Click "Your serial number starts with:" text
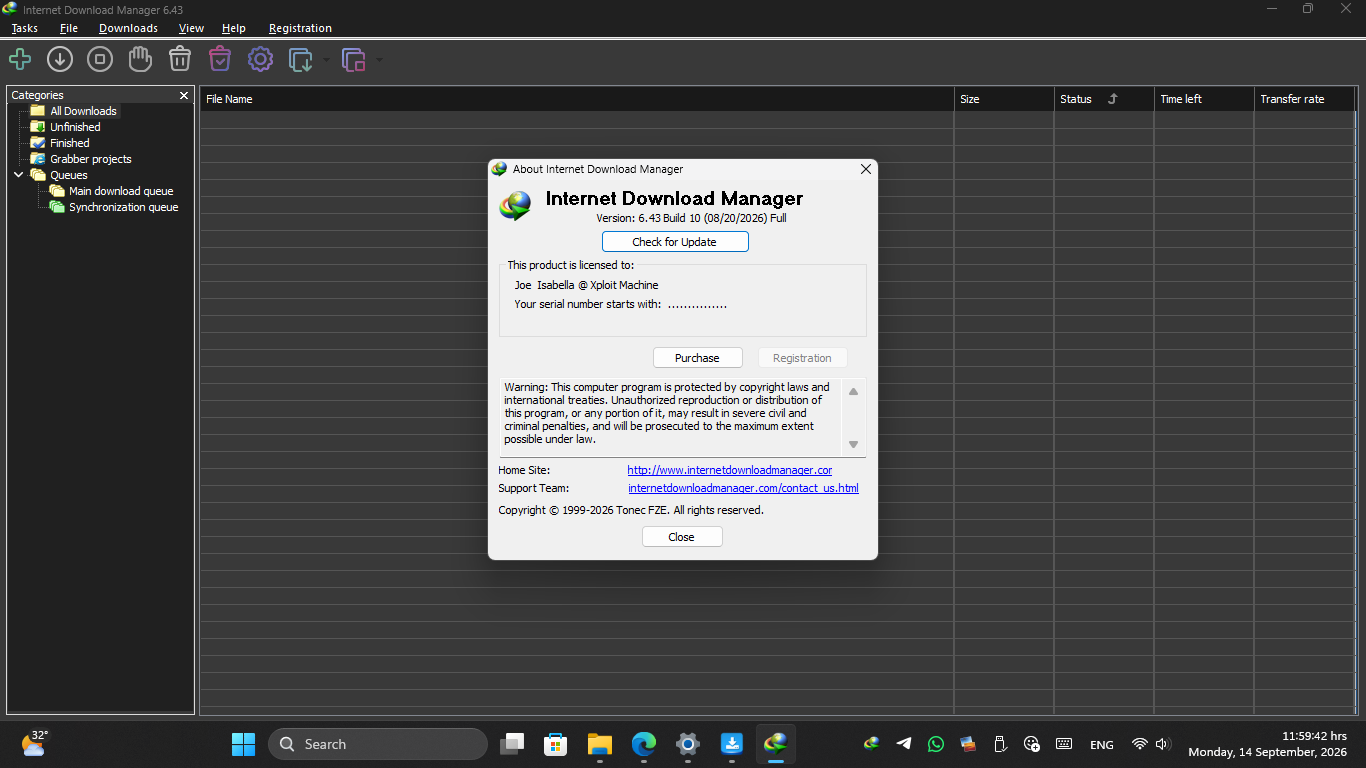The width and height of the screenshot is (1366, 768). (x=588, y=304)
